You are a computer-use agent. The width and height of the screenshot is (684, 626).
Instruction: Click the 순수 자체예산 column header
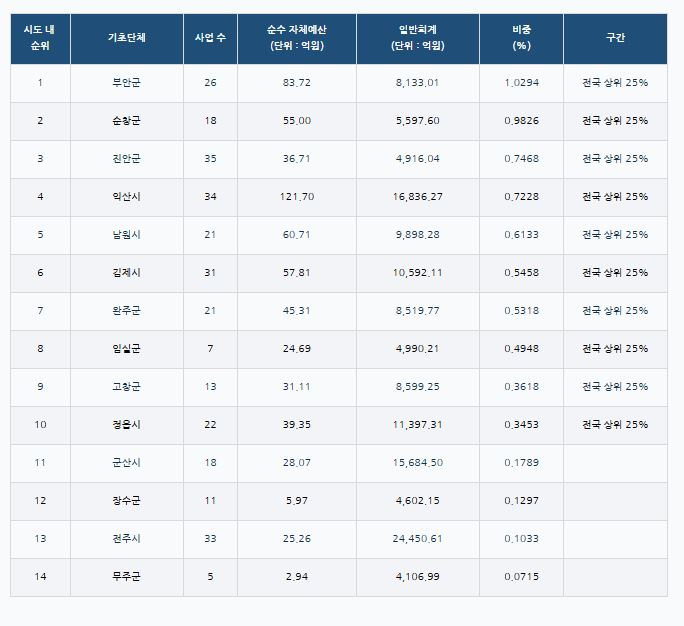297,38
